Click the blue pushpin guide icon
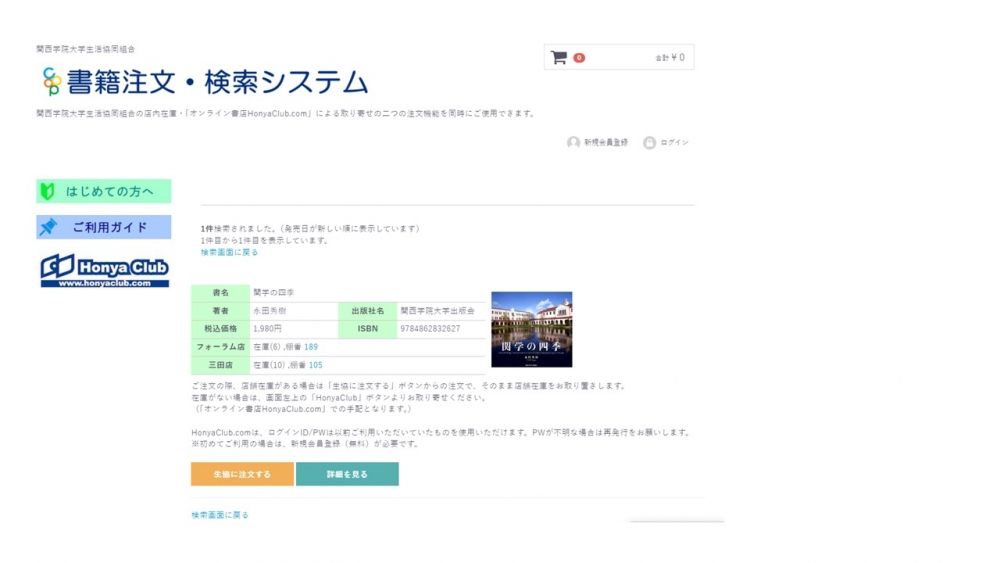This screenshot has height=563, width=1000. coord(48,228)
